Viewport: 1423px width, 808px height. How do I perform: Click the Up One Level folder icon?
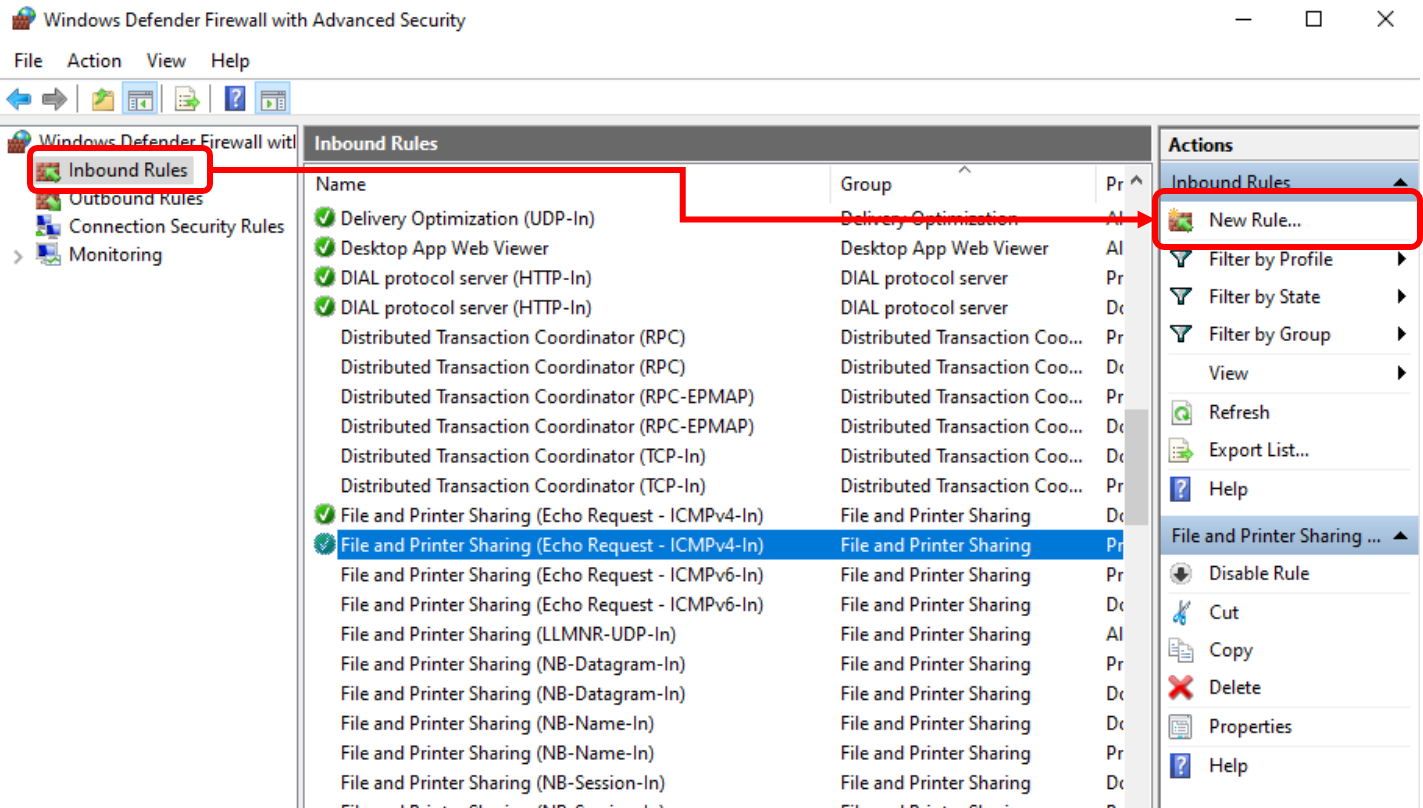pos(102,99)
